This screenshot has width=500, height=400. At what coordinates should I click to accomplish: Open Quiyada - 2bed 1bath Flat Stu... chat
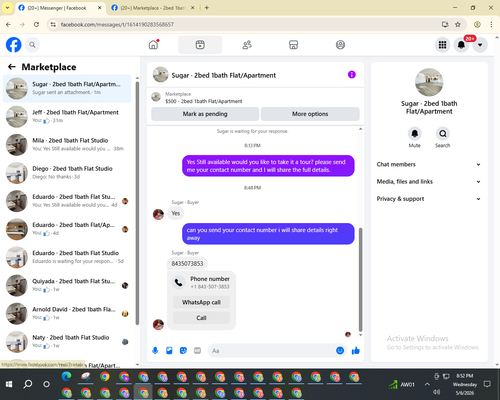click(x=67, y=285)
